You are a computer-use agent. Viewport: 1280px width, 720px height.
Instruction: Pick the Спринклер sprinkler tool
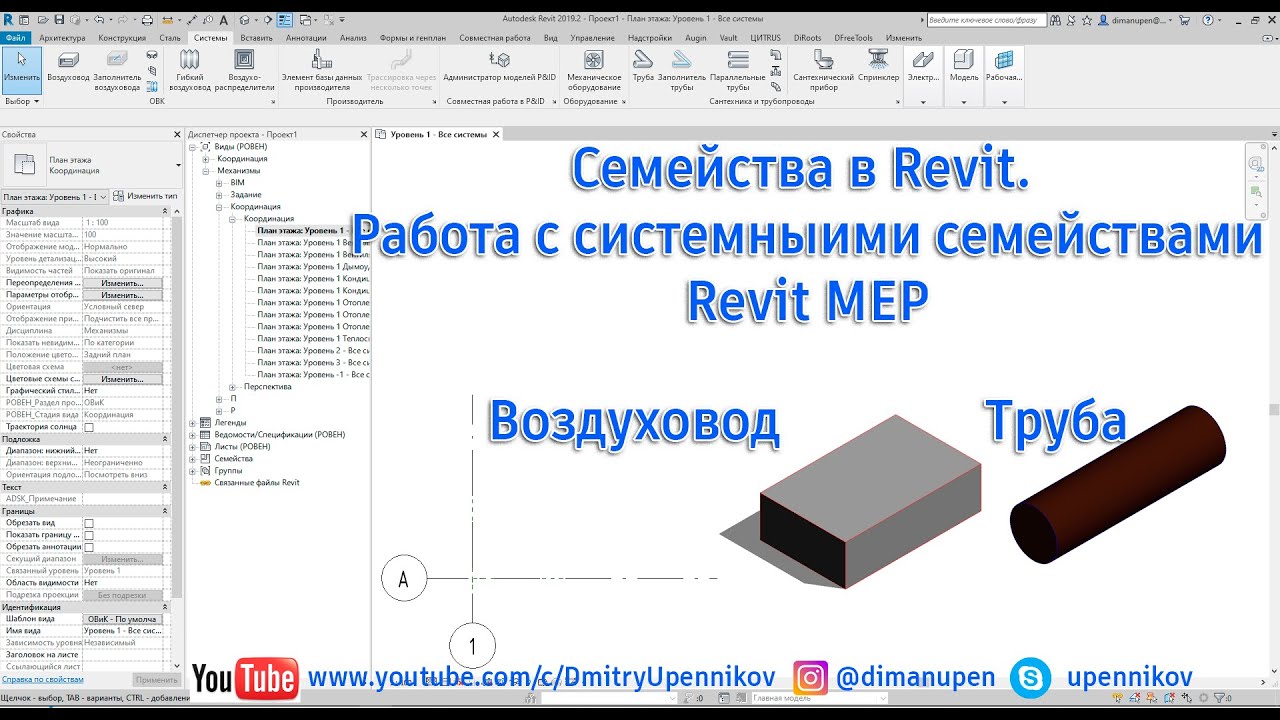(878, 66)
